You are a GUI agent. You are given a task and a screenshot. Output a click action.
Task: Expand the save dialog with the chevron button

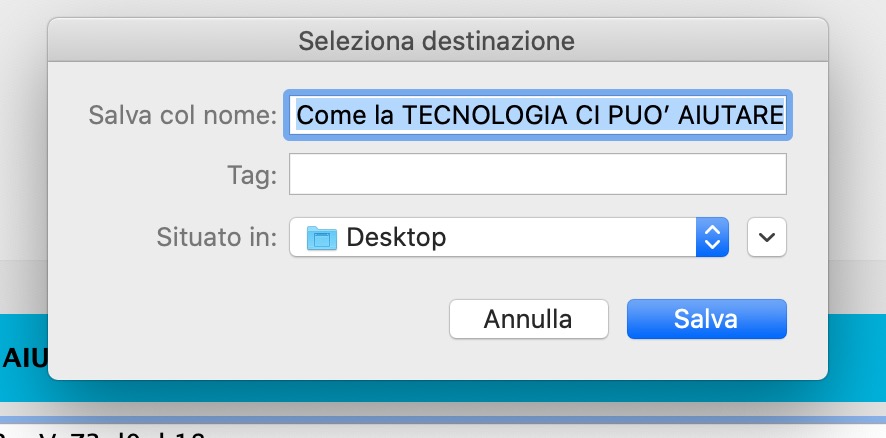(x=767, y=237)
